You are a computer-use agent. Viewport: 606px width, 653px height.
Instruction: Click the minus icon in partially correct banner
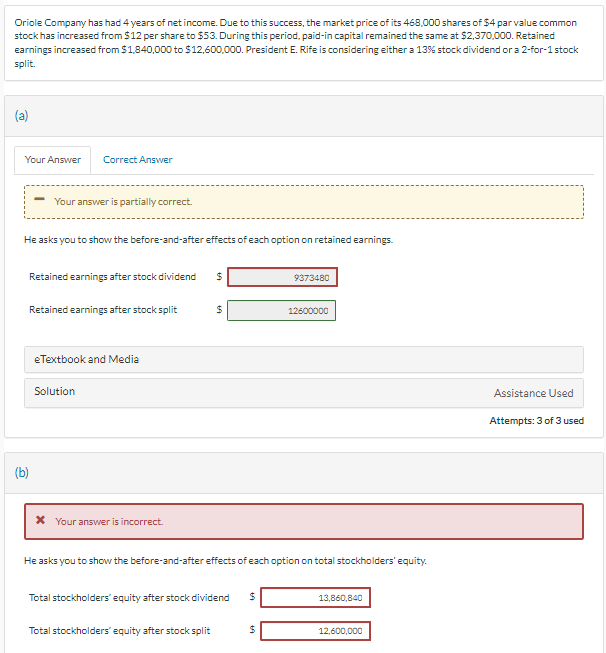[x=38, y=201]
